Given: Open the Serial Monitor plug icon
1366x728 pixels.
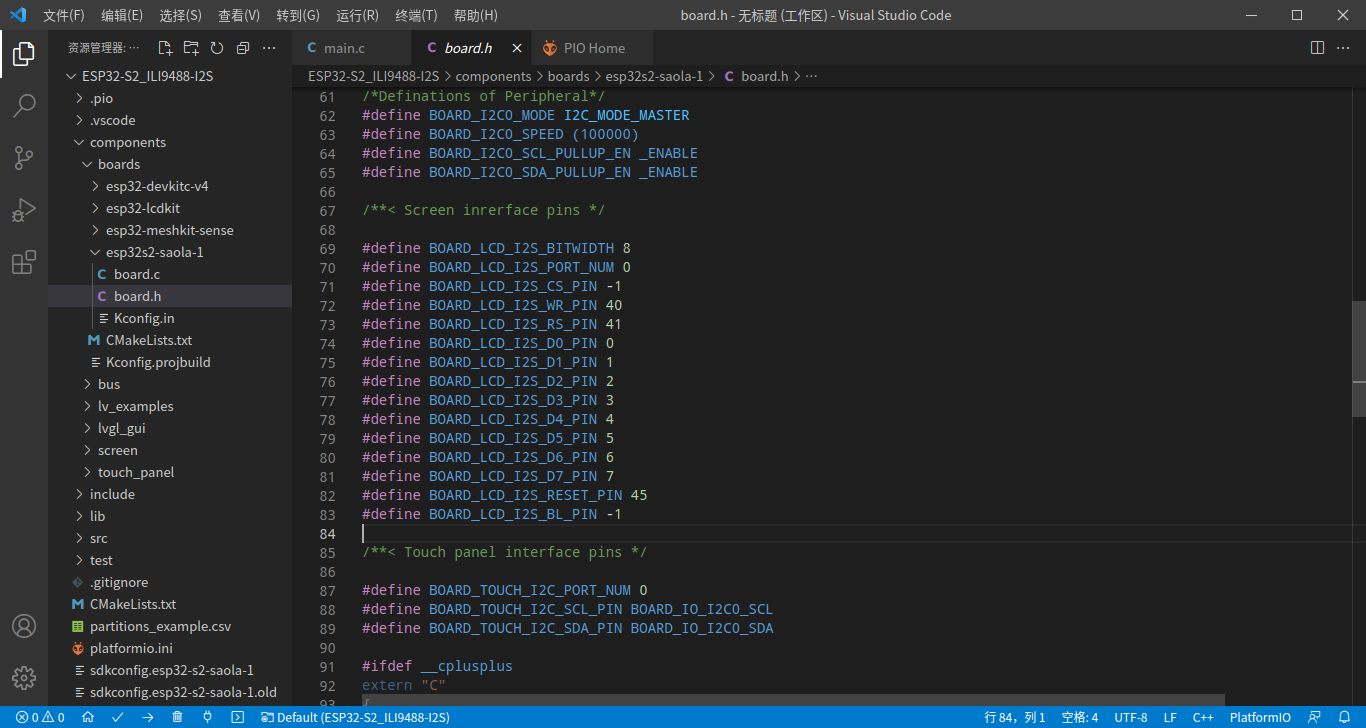Looking at the screenshot, I should point(207,717).
